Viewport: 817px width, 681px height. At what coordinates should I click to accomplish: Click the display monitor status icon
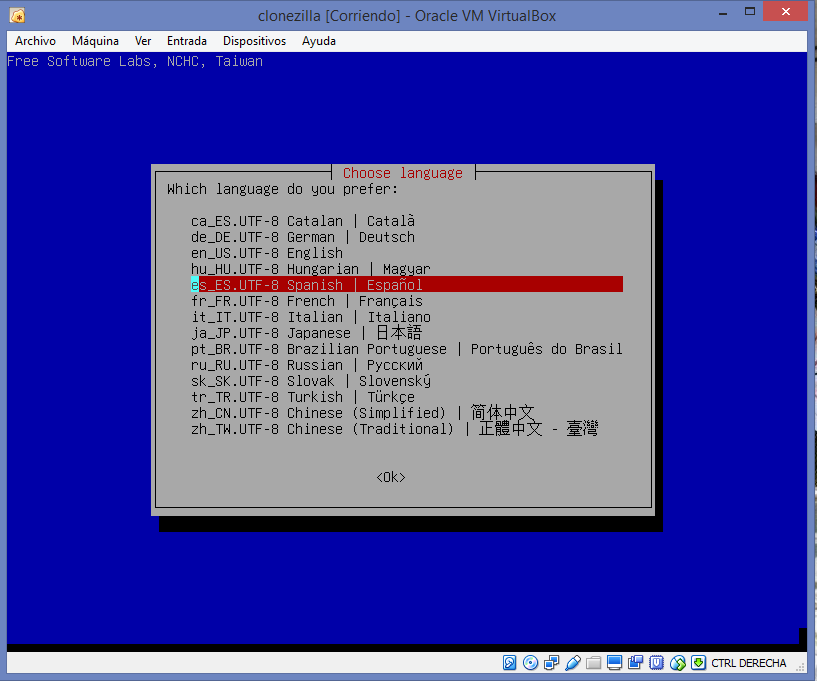tap(614, 663)
